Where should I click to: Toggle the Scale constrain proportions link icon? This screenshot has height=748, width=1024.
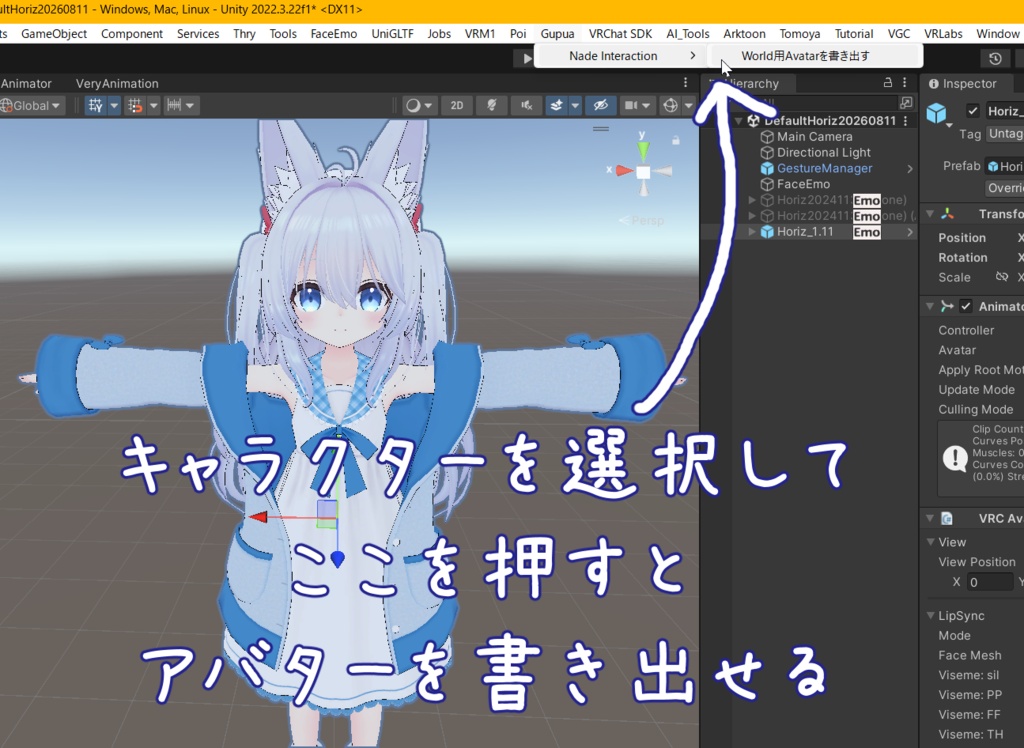click(x=1001, y=276)
